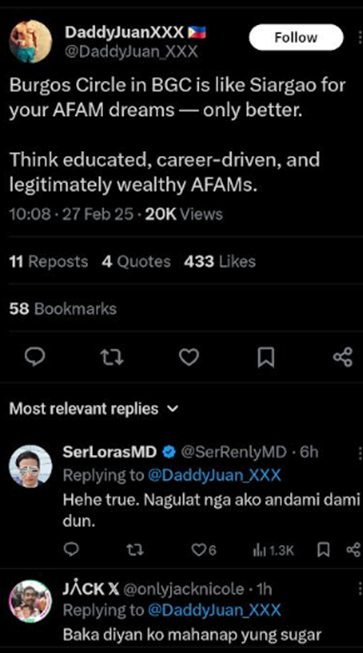Repost the main Burgos Circle post
363x653 pixels.
click(113, 358)
